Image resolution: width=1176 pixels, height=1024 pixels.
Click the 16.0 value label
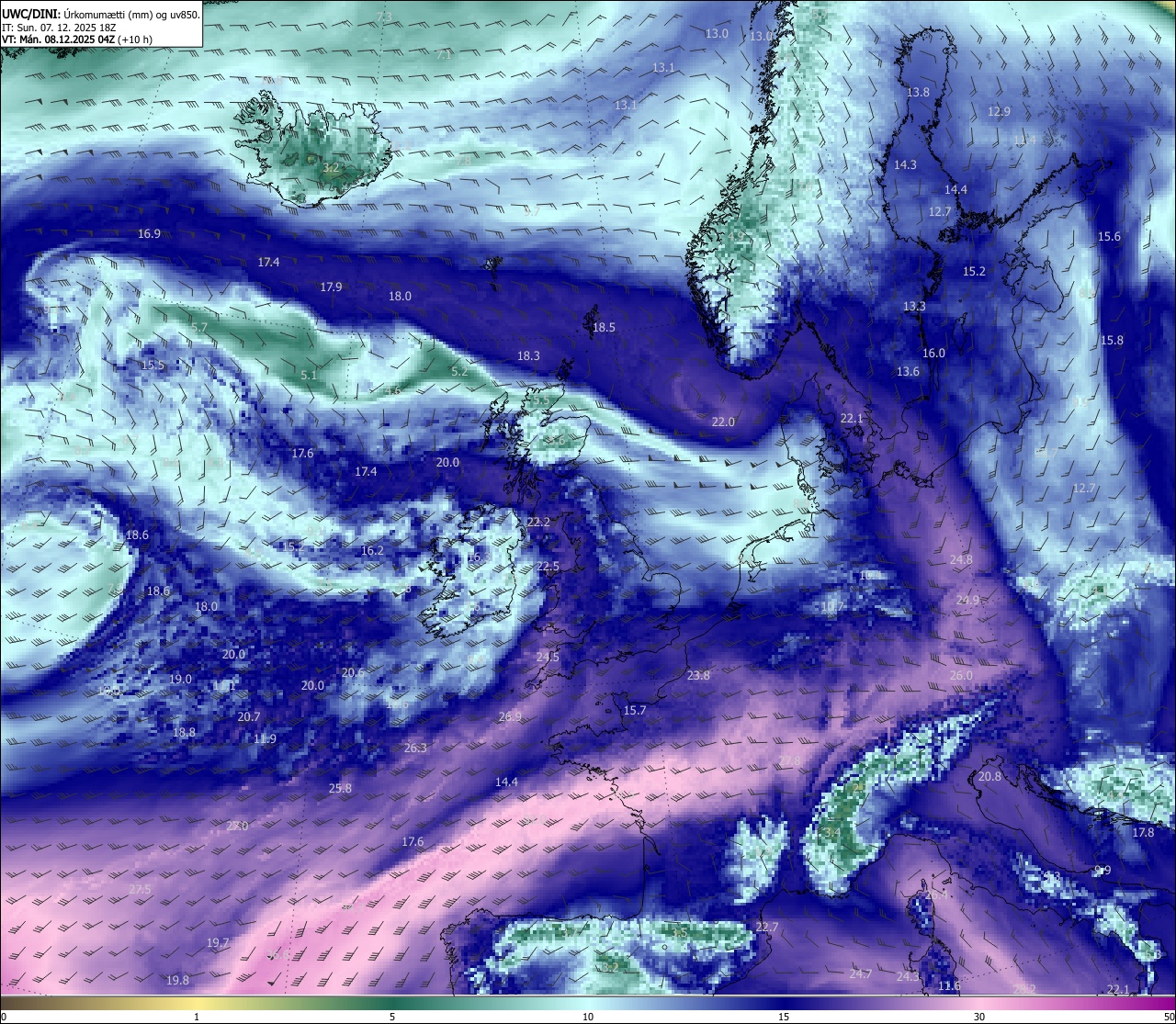point(933,354)
